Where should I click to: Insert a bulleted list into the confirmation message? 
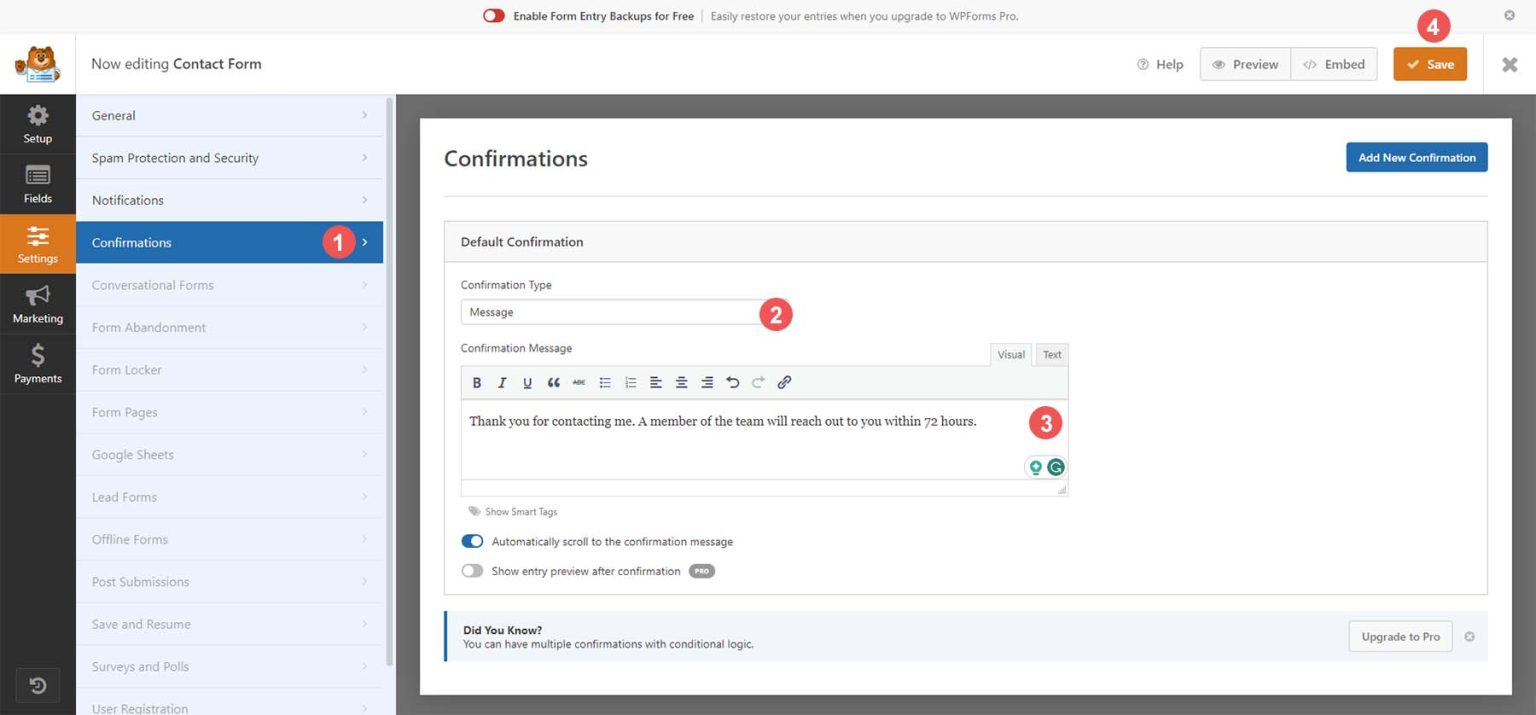coord(605,382)
